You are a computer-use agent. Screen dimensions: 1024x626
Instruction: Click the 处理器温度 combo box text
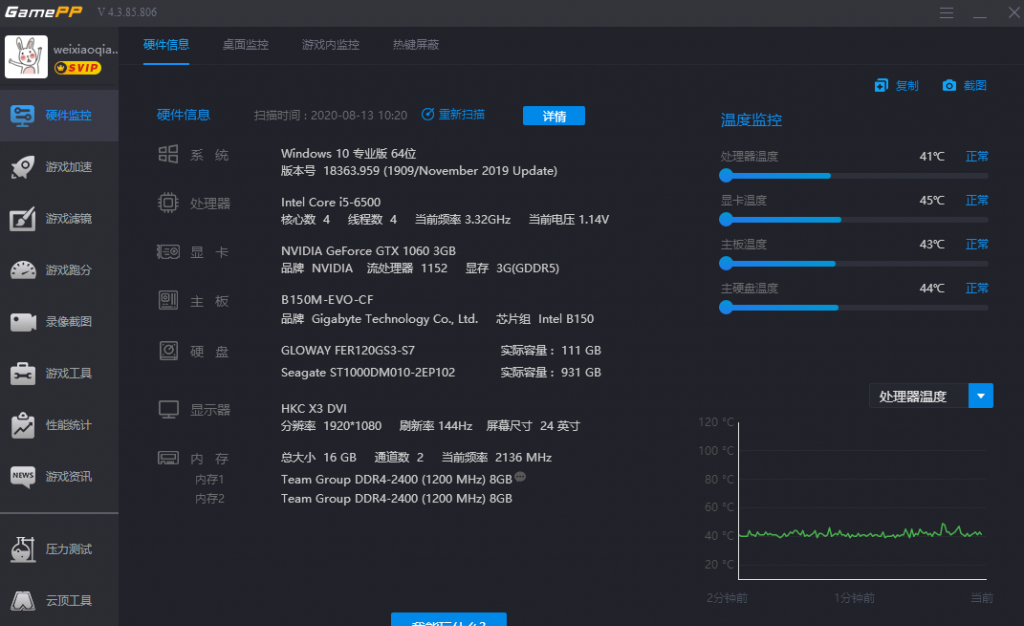pyautogui.click(x=913, y=396)
